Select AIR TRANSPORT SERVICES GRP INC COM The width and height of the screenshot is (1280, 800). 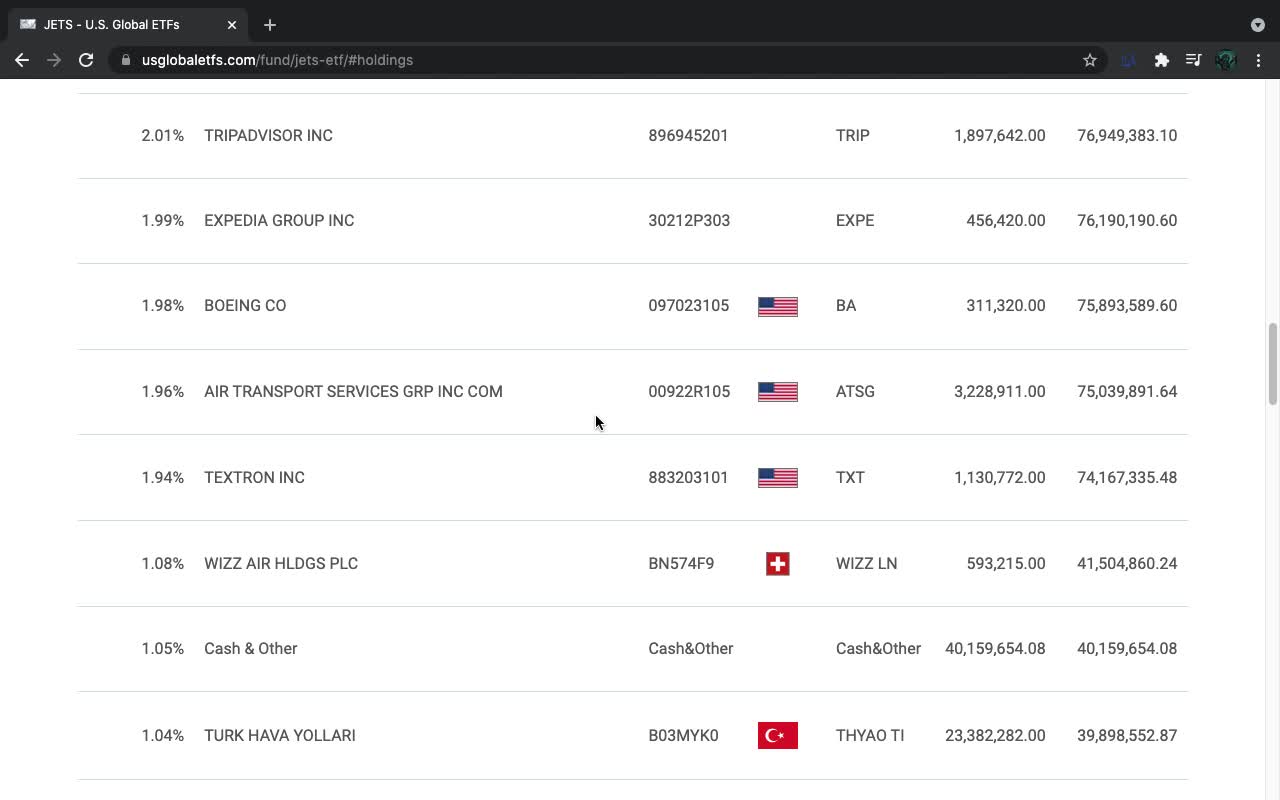coord(353,391)
